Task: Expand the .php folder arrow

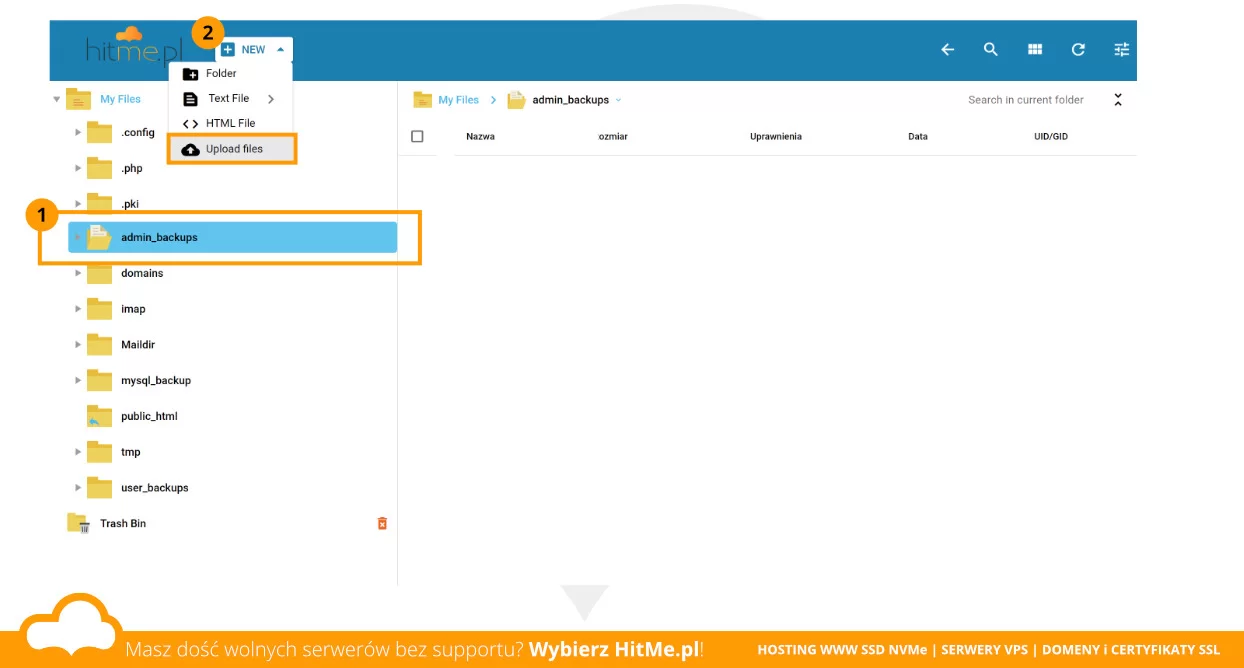Action: pyautogui.click(x=78, y=168)
